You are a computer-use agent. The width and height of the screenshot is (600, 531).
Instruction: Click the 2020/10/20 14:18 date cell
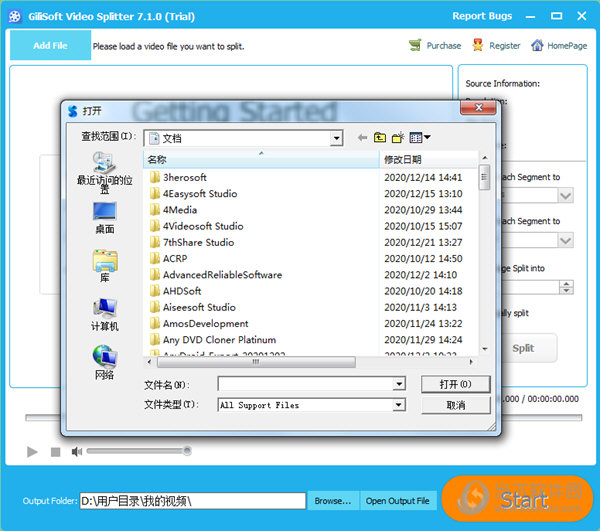(423, 291)
